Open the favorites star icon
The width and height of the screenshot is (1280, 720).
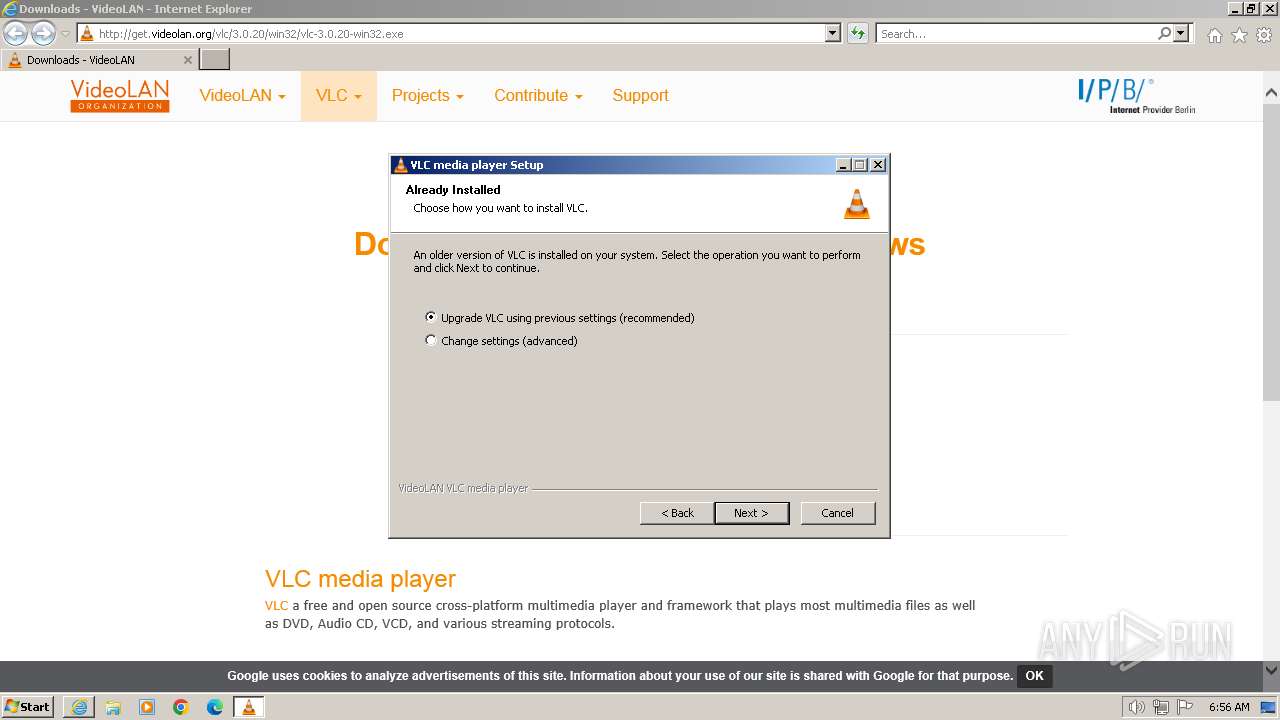pos(1239,35)
